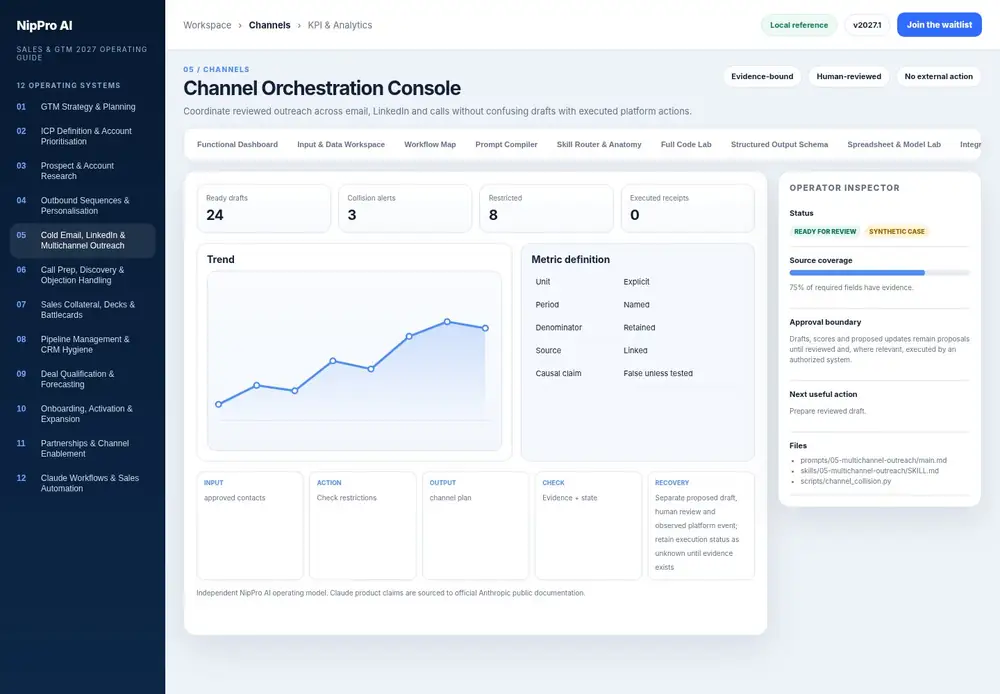Click prompts/05-multichannel-outreach/main.md file
This screenshot has width=1000, height=694.
[873, 460]
